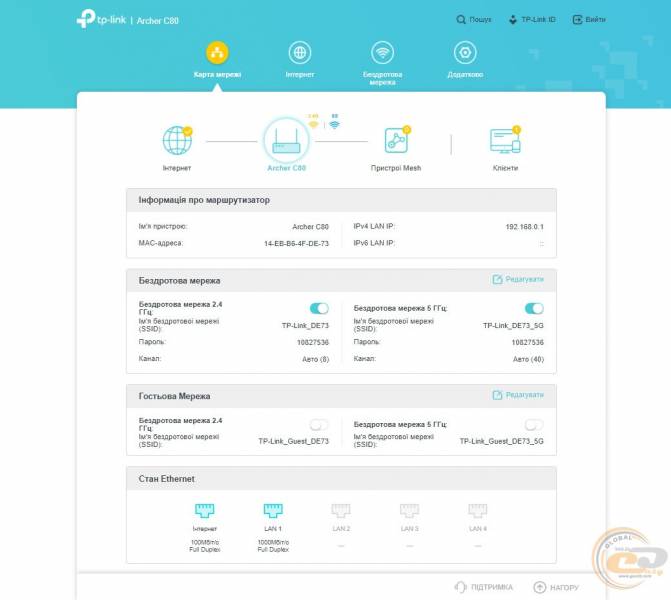Screen dimensions: 671x600
Task: Select the Archer C80 router icon
Action: (286, 141)
